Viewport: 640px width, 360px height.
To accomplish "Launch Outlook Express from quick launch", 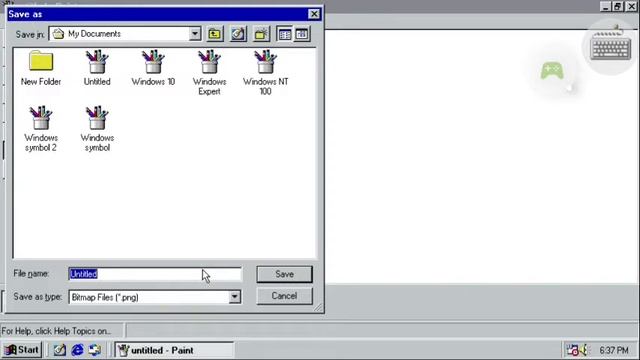I will coord(95,350).
